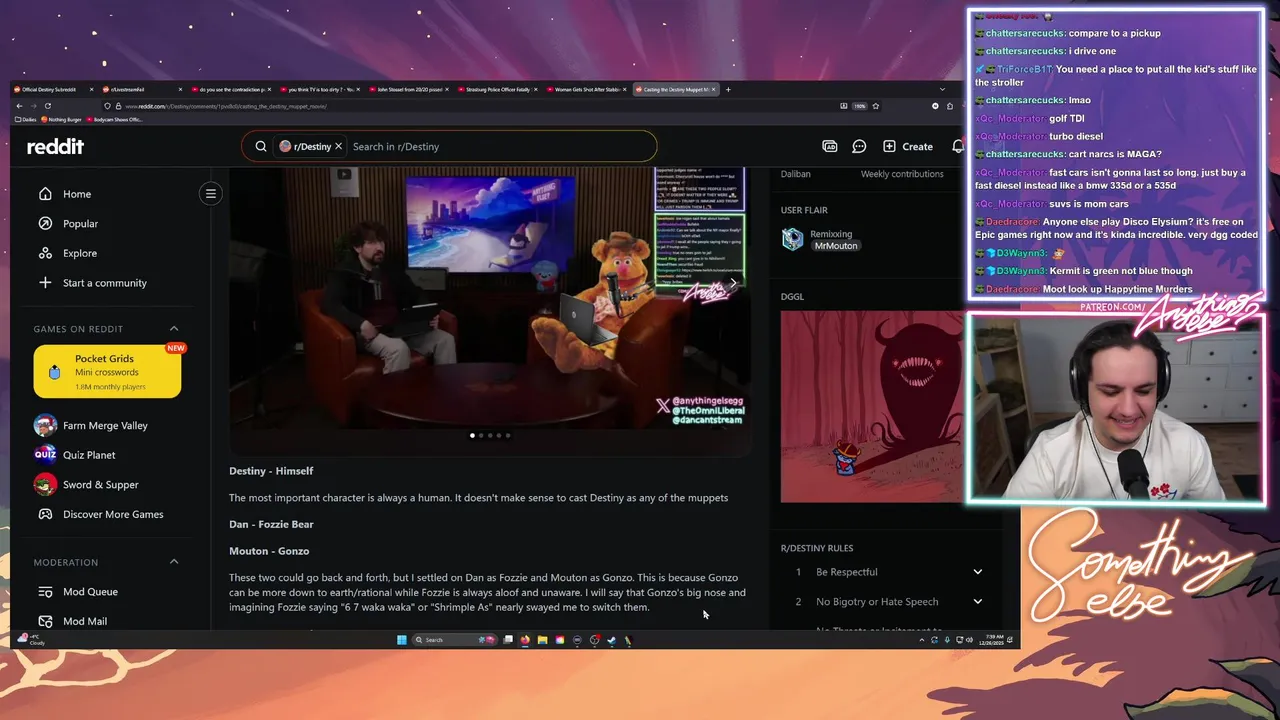Switch to r/LivestreamFail tab
The height and width of the screenshot is (720, 1280).
tap(142, 90)
